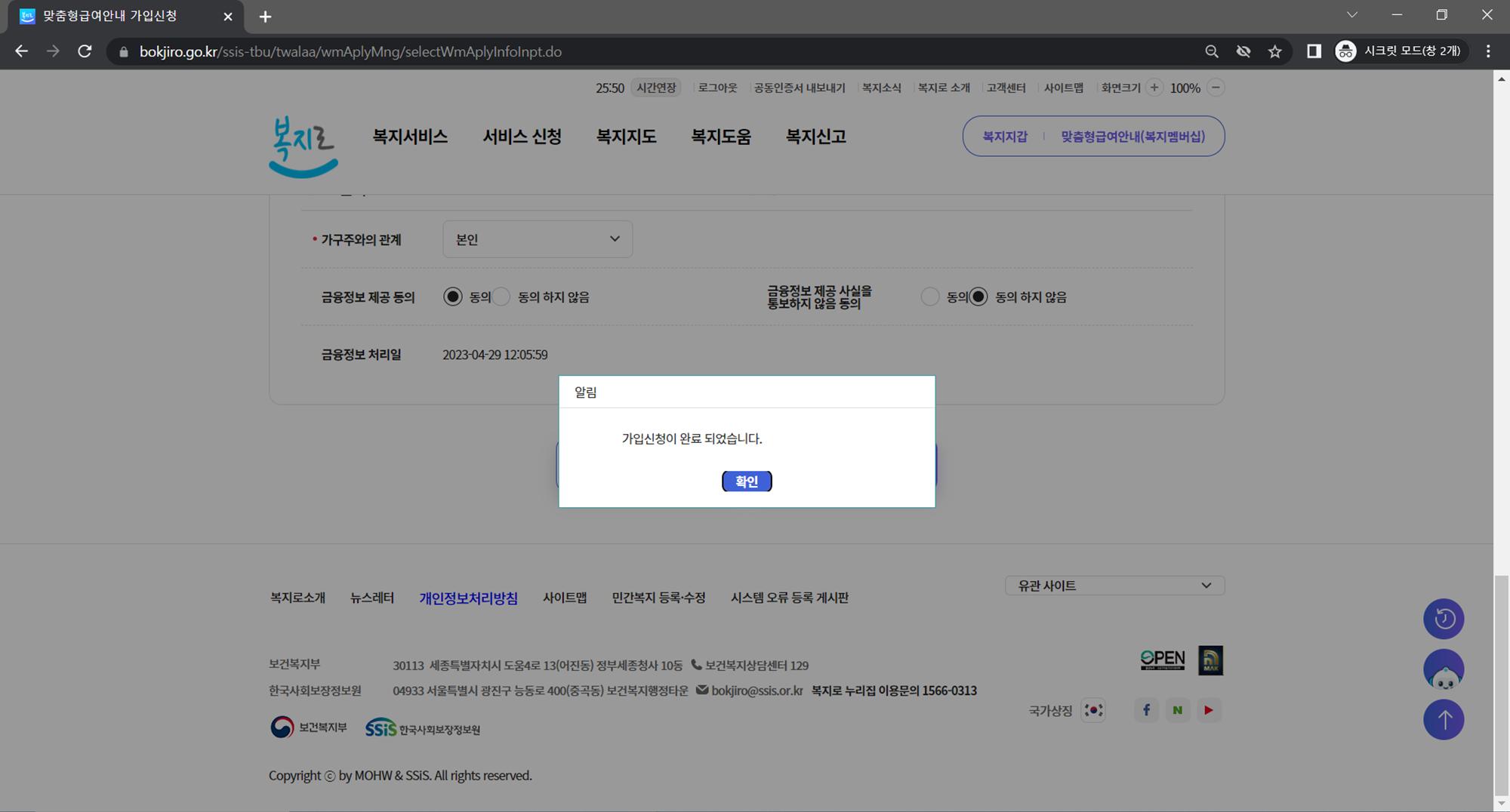This screenshot has width=1510, height=812.
Task: Open 개인정보처리방침 link
Action: click(469, 598)
